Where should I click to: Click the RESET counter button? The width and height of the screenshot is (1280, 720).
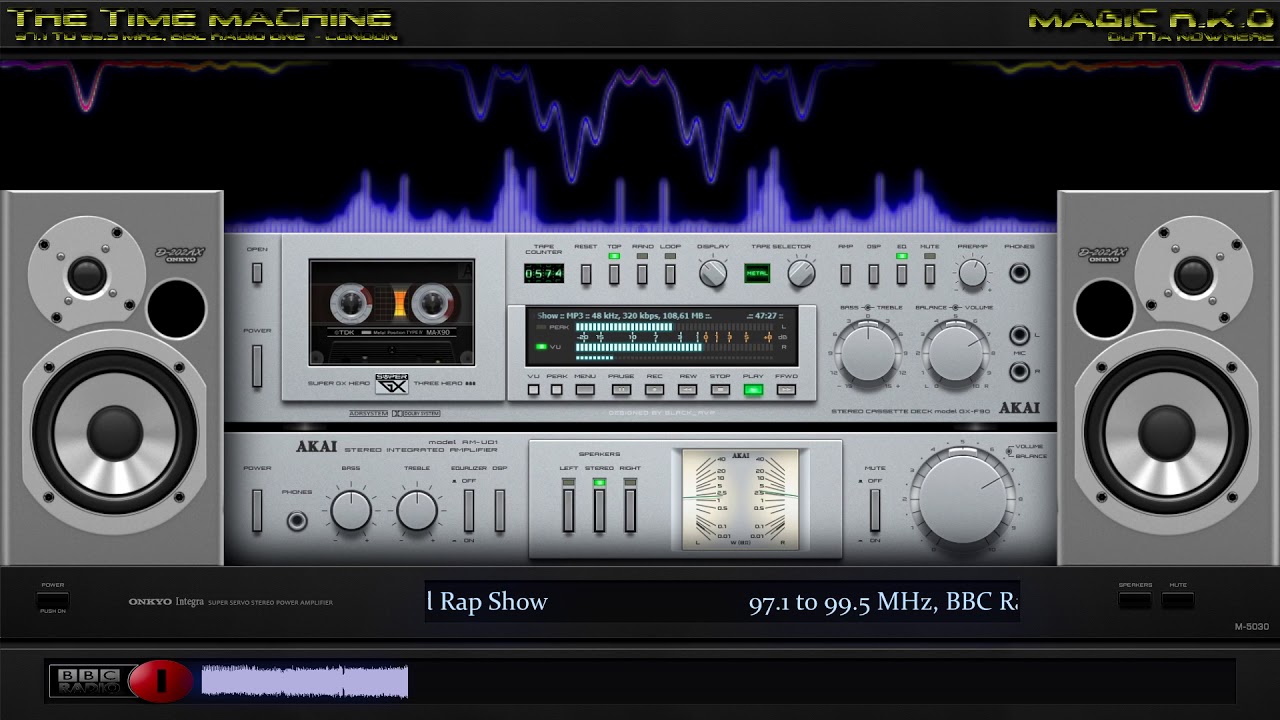click(586, 274)
